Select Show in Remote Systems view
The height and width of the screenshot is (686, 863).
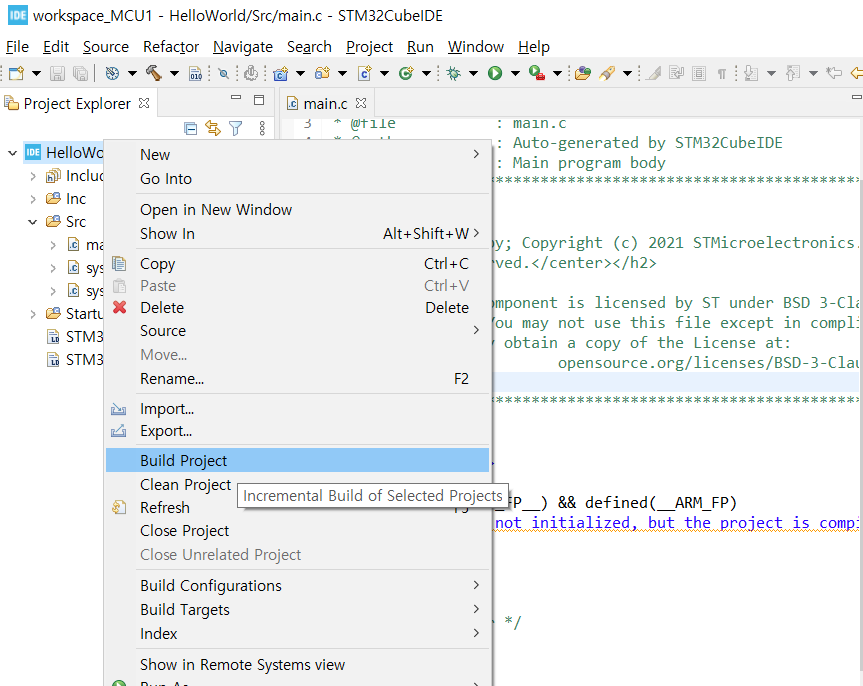(297, 665)
